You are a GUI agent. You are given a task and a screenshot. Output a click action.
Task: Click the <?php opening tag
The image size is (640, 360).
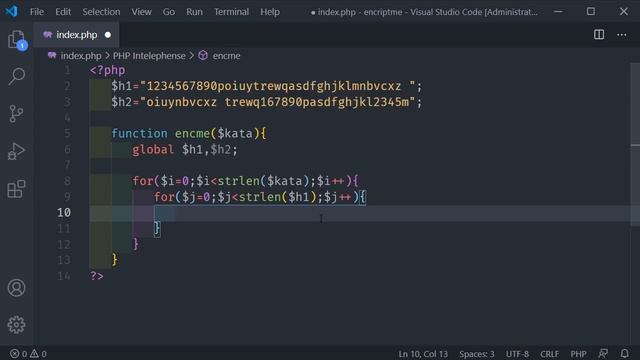107,70
